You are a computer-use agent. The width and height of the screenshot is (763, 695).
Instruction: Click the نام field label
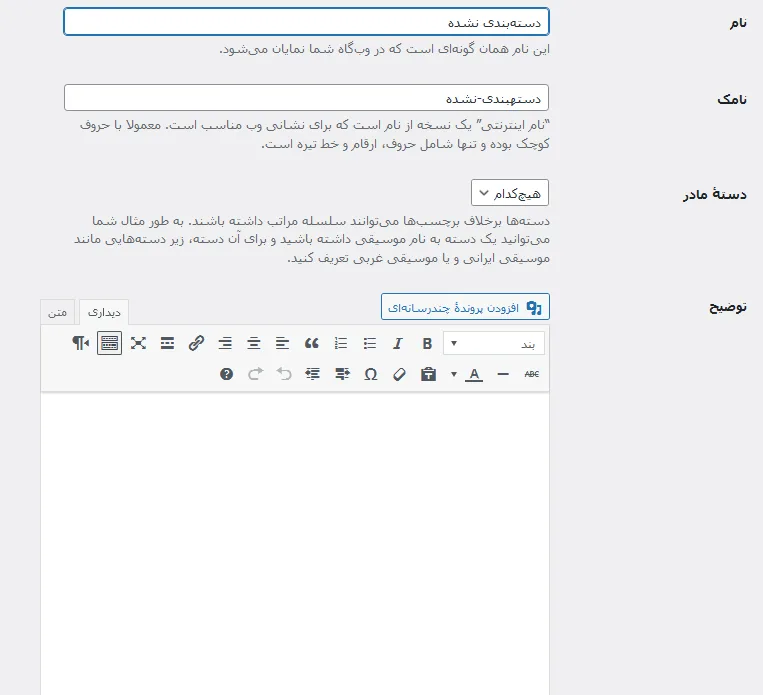[x=738, y=23]
